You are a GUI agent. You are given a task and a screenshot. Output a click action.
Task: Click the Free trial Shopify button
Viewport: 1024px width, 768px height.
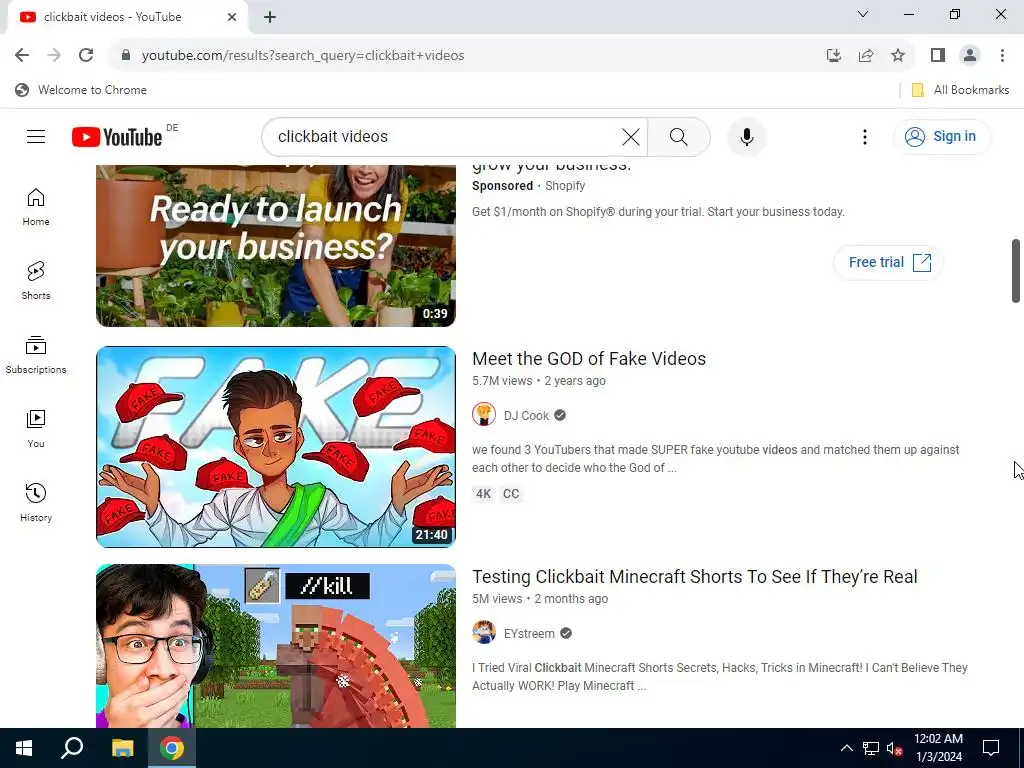pos(888,263)
